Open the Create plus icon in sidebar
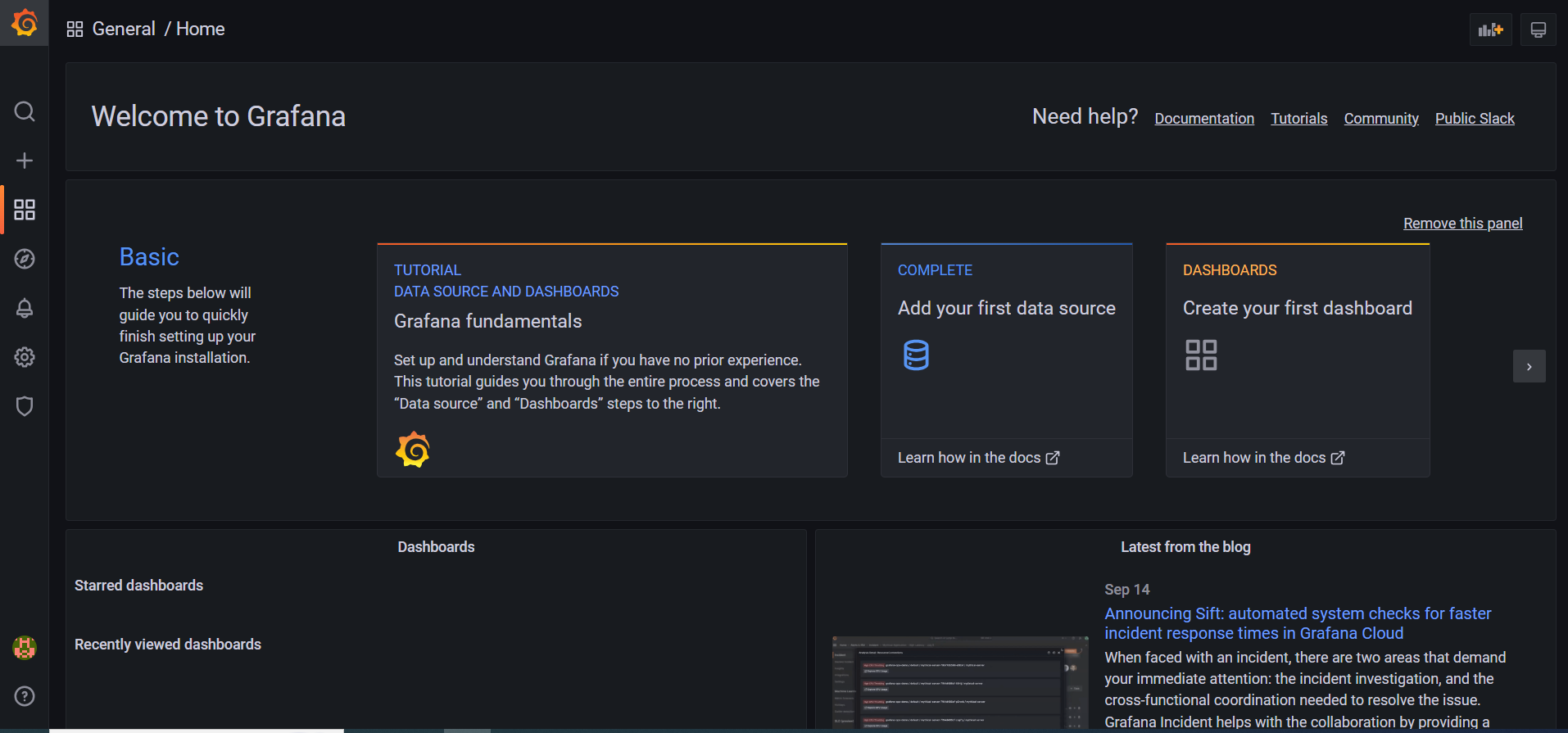The height and width of the screenshot is (733, 1568). [25, 161]
